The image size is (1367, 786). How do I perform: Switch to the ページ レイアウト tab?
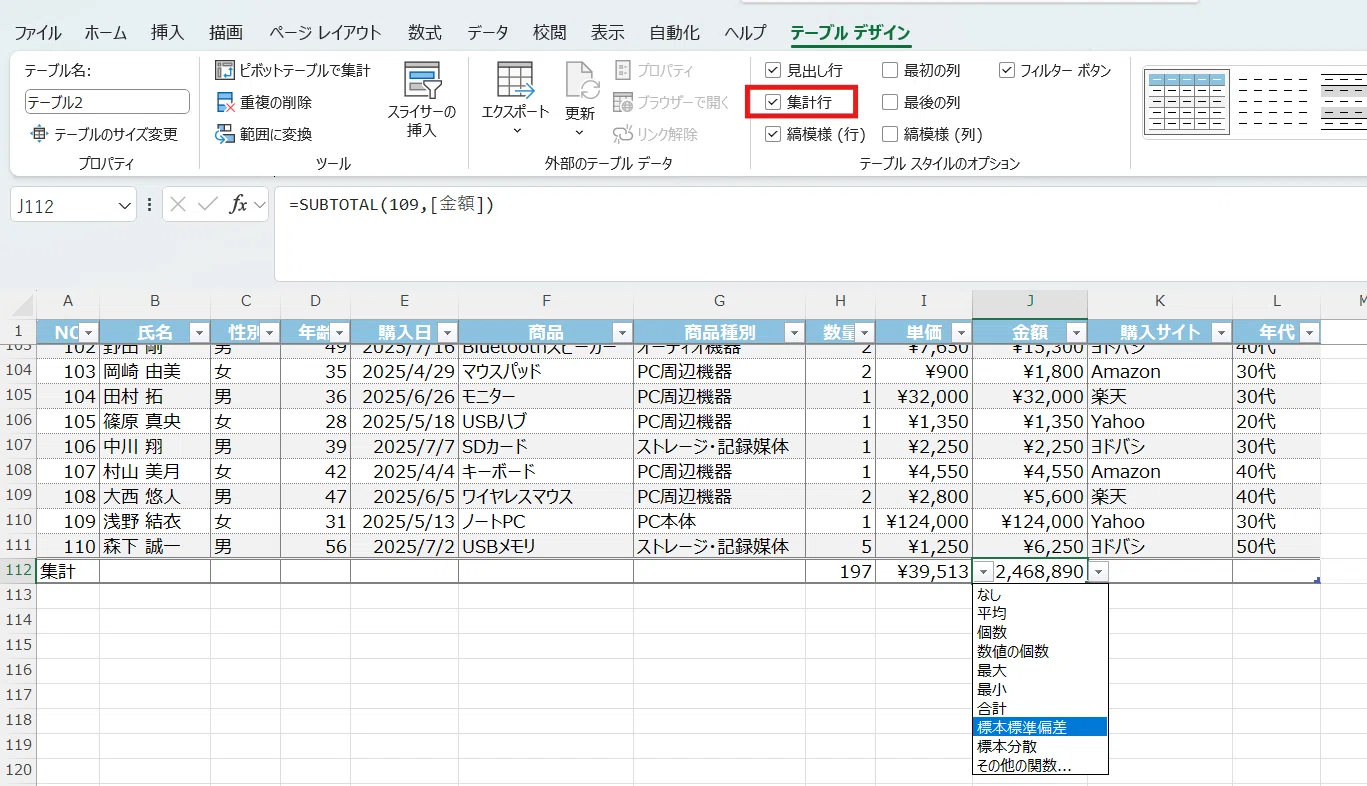point(326,33)
